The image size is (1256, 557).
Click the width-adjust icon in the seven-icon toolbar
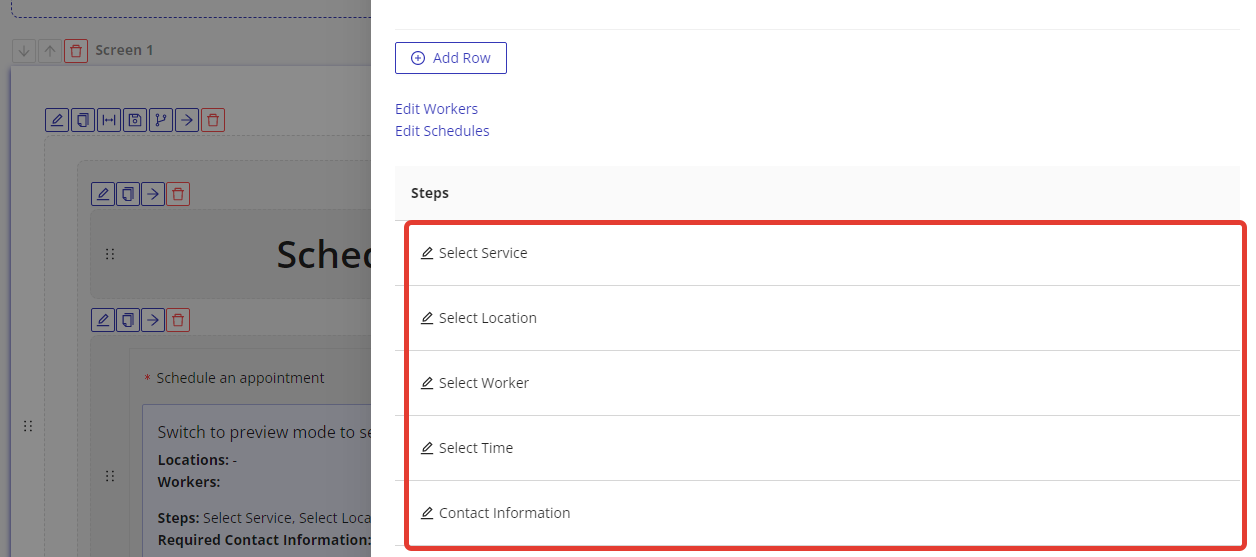click(109, 120)
